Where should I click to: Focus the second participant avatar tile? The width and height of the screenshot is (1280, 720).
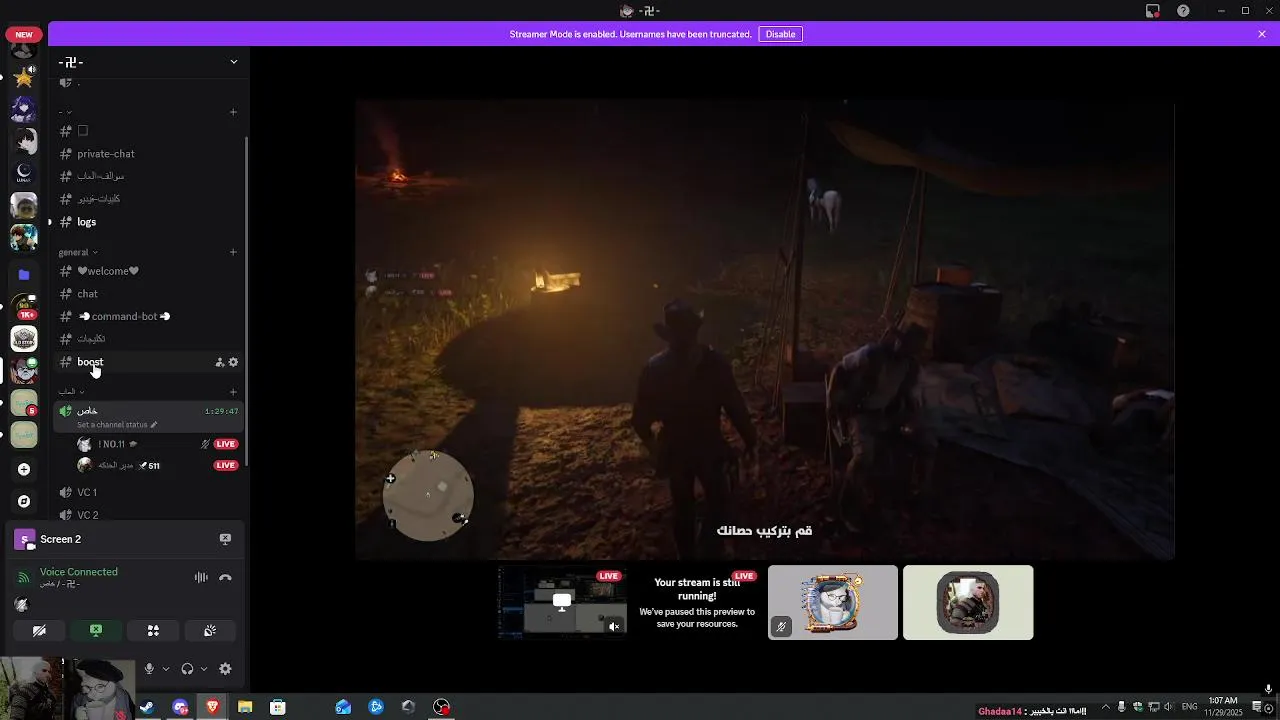click(x=968, y=602)
